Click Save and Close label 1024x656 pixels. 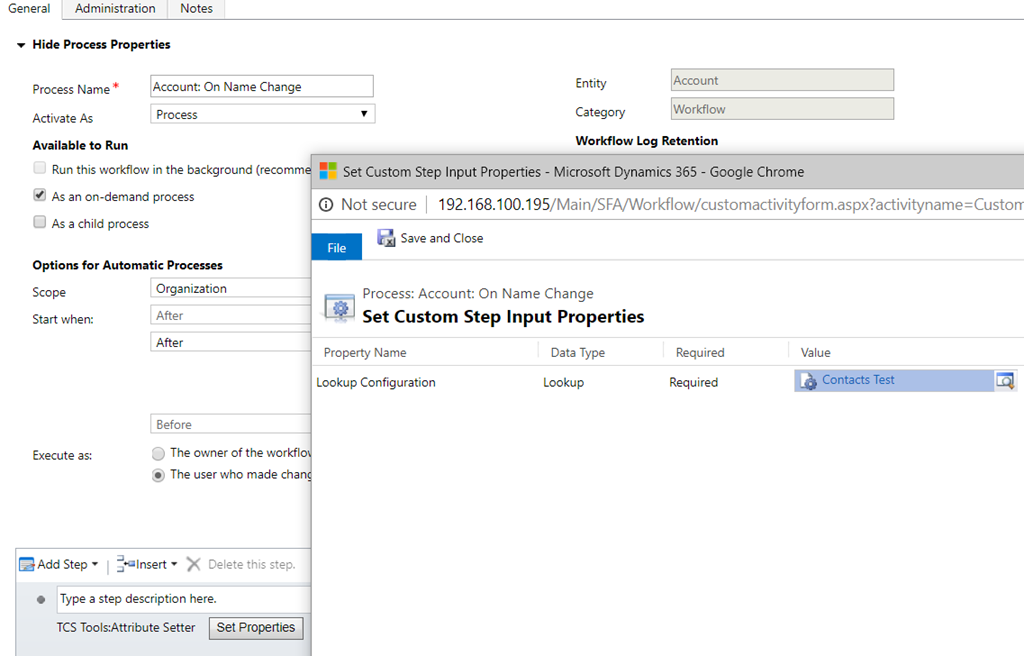coord(442,238)
